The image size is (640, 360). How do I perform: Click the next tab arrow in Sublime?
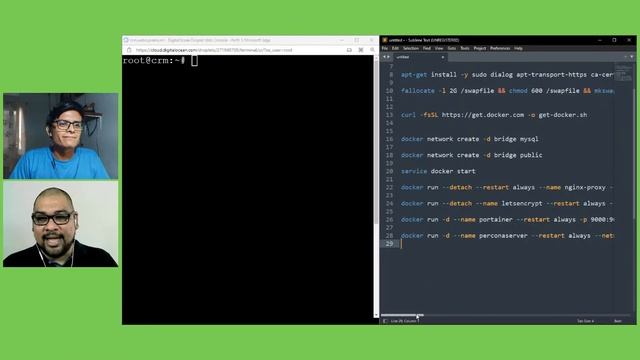pyautogui.click(x=388, y=57)
